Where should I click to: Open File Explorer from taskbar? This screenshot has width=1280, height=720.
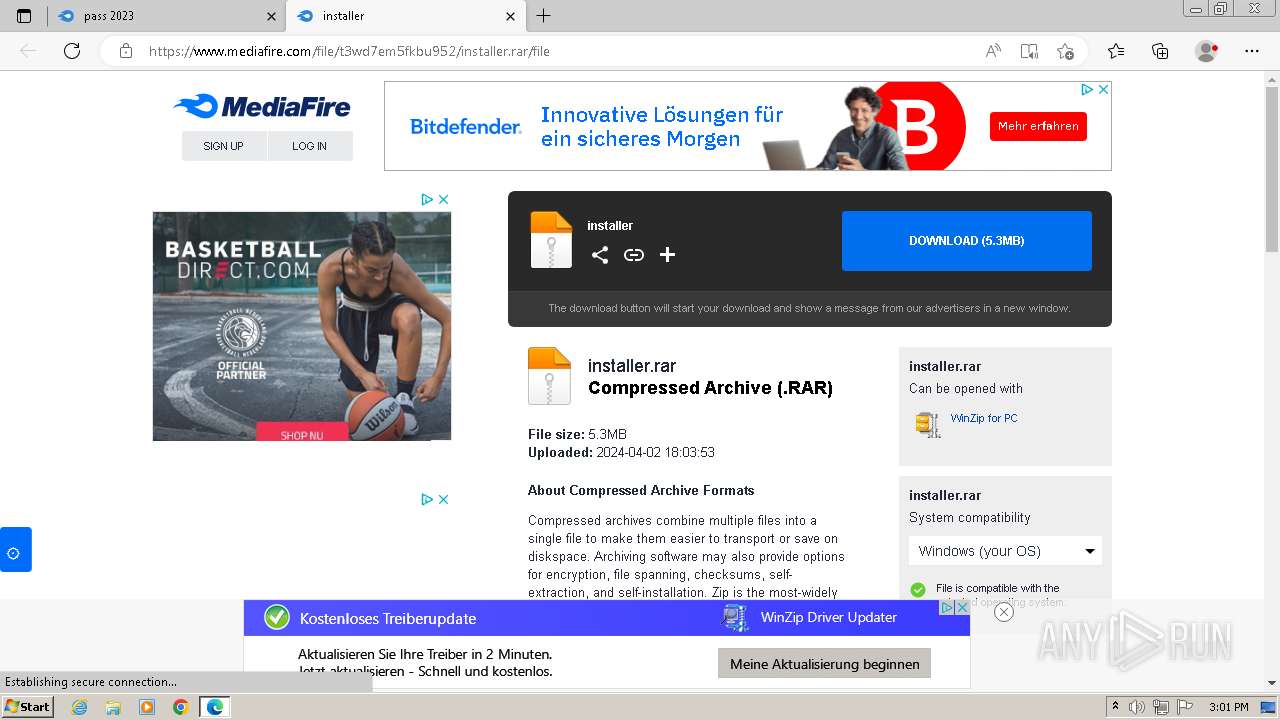coord(113,707)
